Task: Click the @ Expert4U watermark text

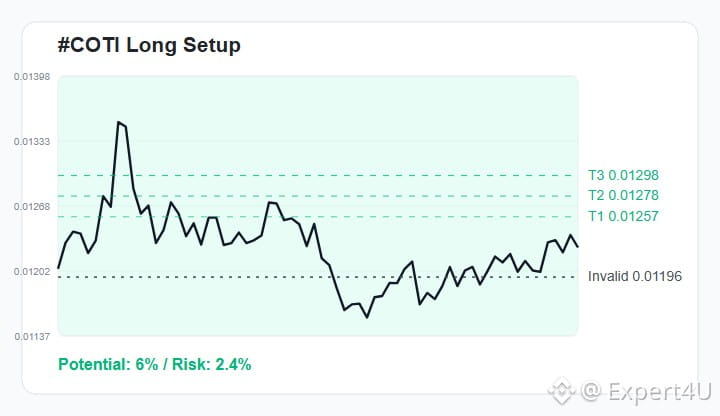Action: pos(646,391)
